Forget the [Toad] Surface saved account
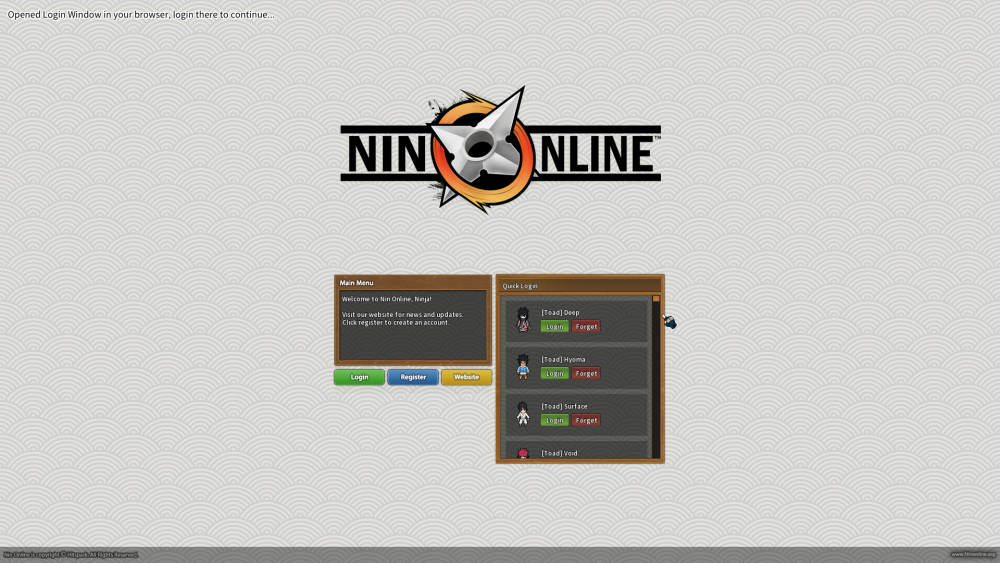This screenshot has height=563, width=1000. [x=586, y=421]
